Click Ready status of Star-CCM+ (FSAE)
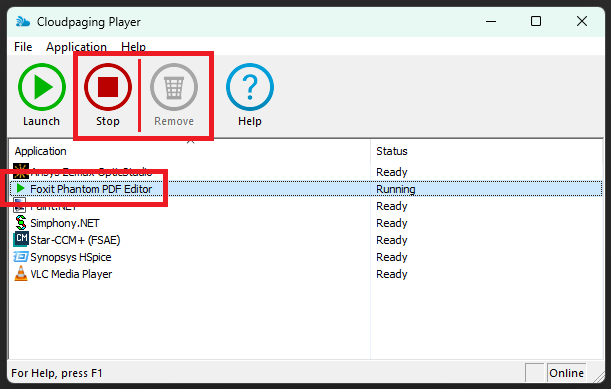The image size is (611, 389). click(392, 240)
